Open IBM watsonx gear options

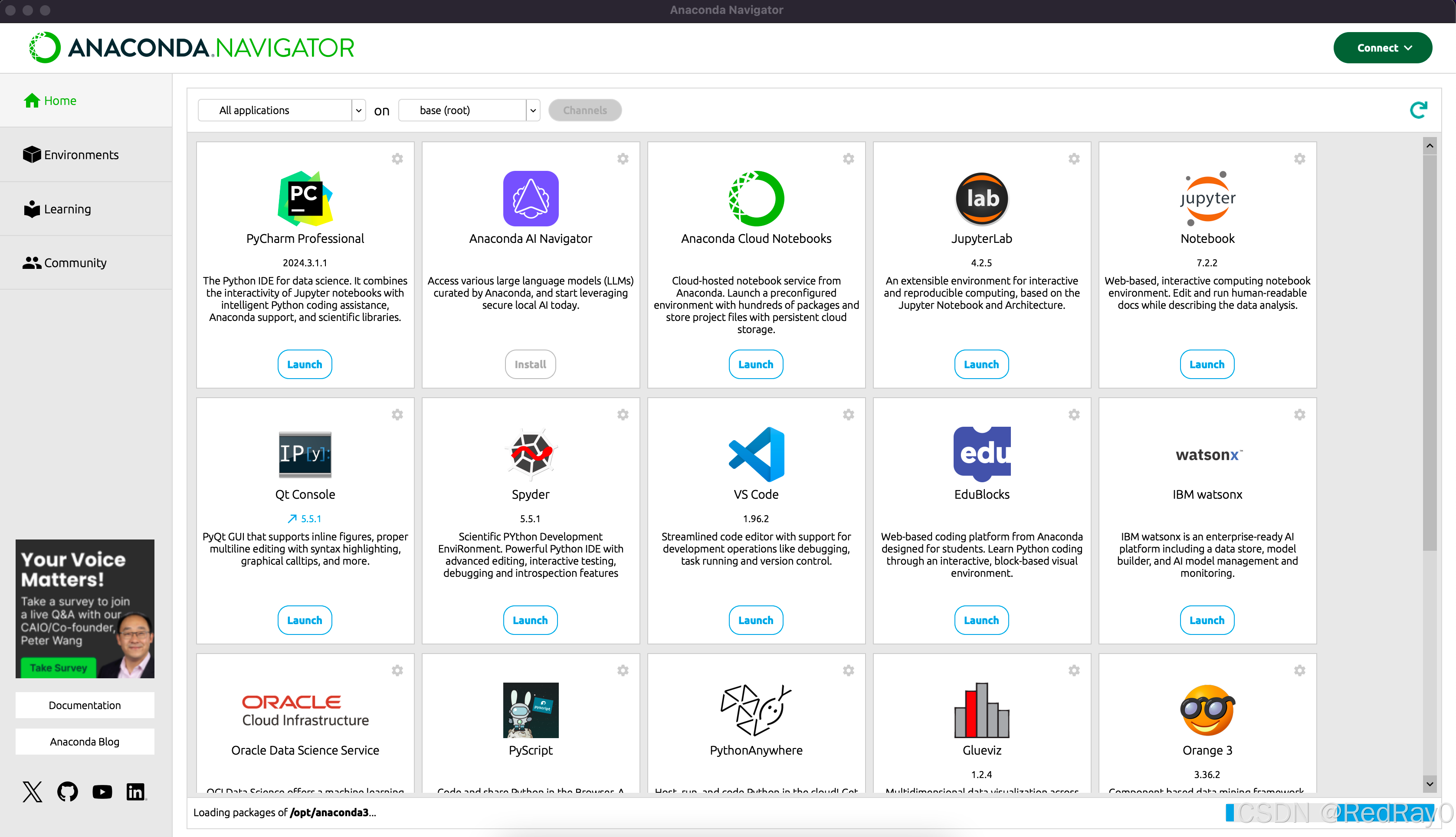(1299, 415)
